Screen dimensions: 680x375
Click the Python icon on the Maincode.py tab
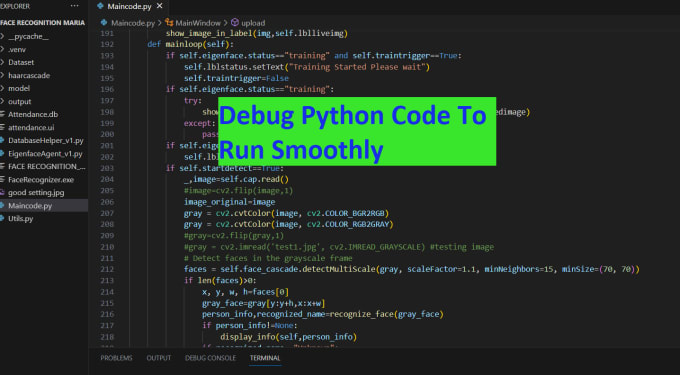click(x=101, y=6)
